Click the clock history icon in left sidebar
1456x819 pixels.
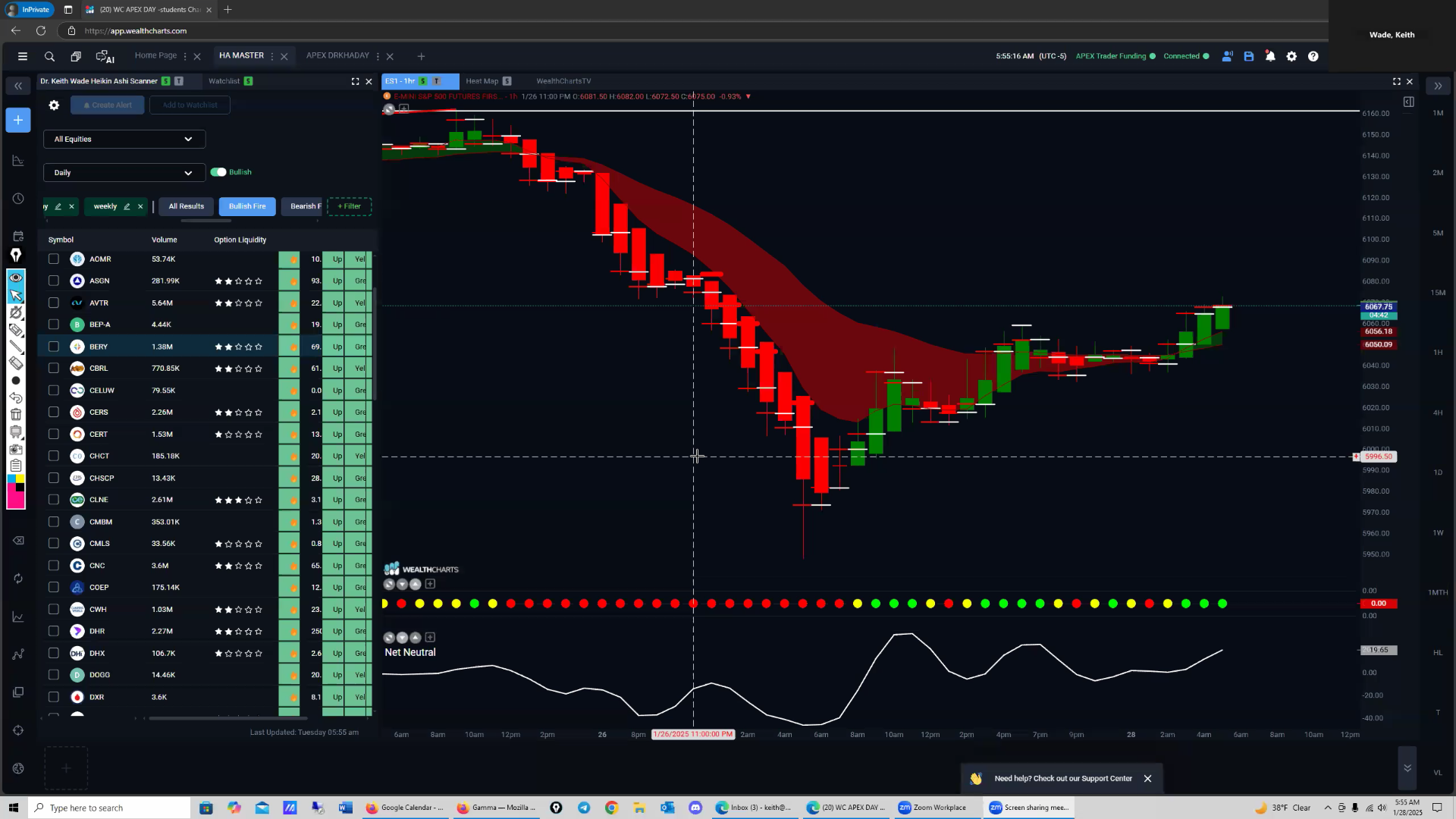(18, 199)
